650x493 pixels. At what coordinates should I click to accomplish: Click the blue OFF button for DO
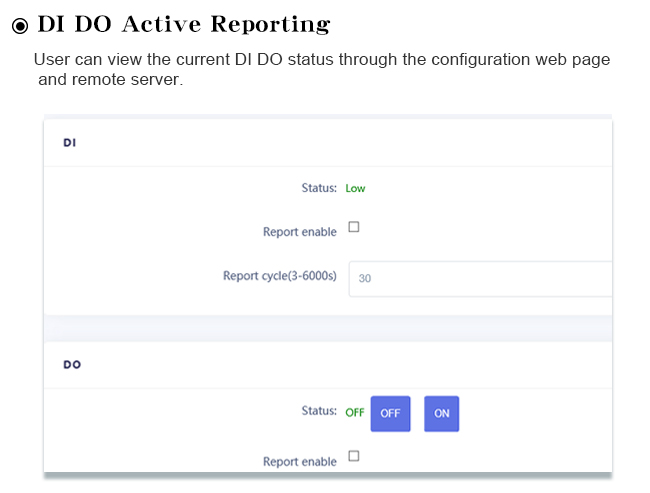pos(390,413)
